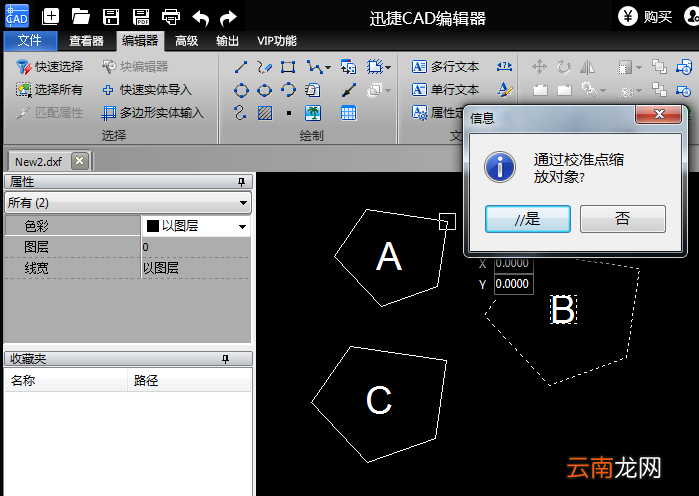699x496 pixels.
Task: Save the drawing with the floppy disk icon
Action: pos(111,17)
